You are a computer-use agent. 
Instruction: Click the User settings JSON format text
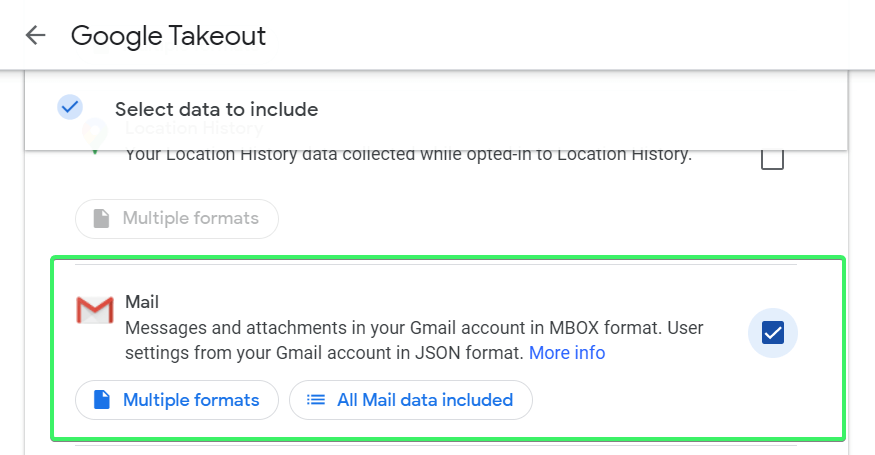(x=324, y=353)
